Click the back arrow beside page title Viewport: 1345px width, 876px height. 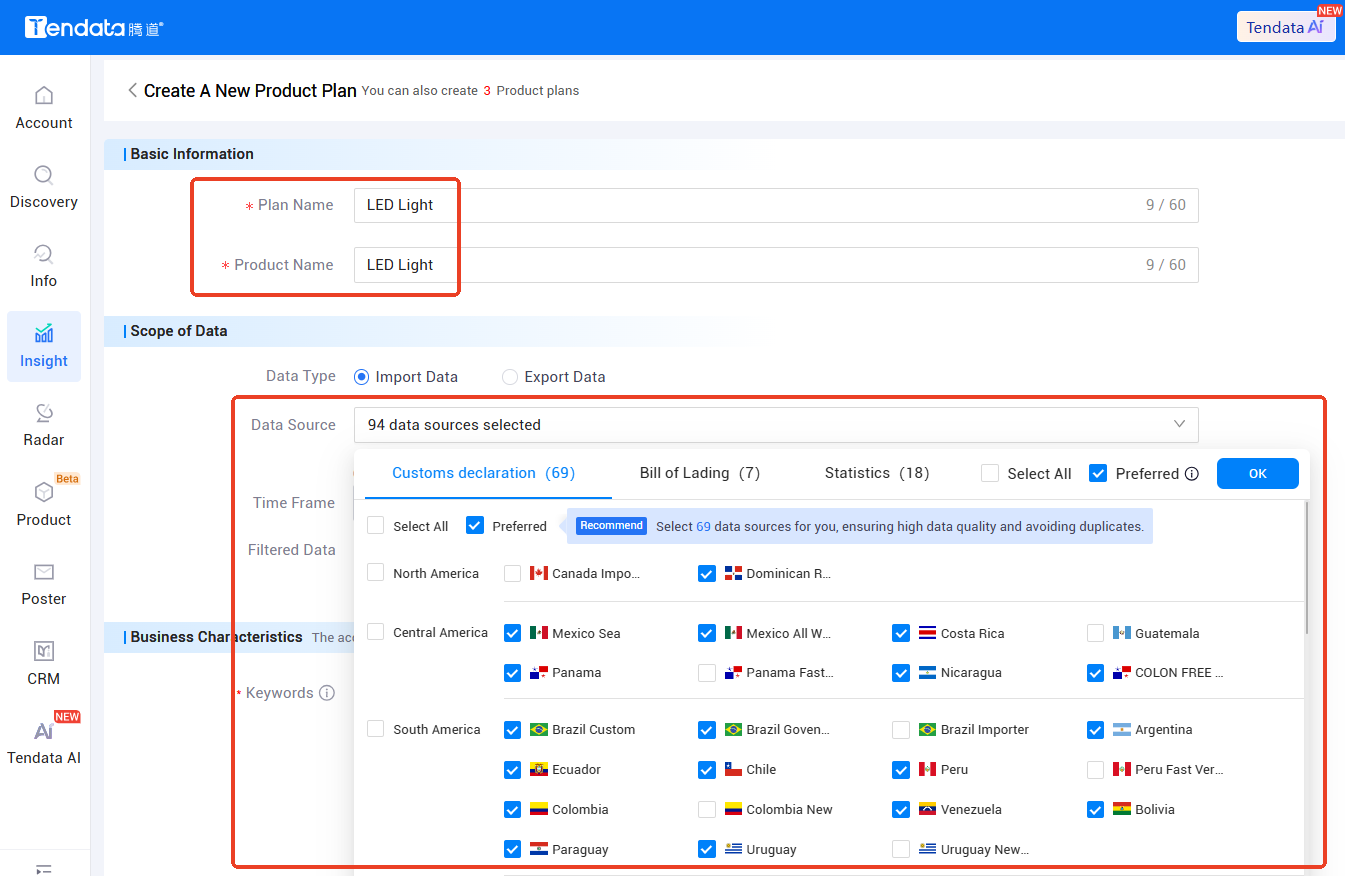[x=132, y=90]
